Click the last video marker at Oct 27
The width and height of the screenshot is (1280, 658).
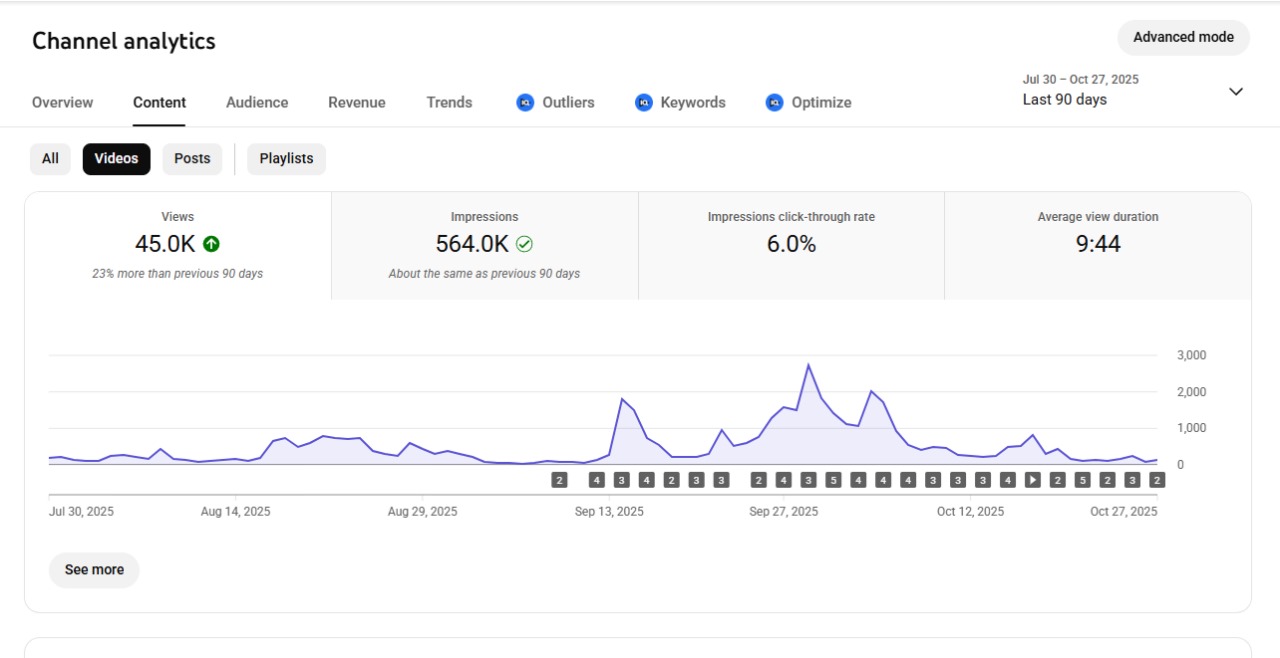[x=1157, y=480]
